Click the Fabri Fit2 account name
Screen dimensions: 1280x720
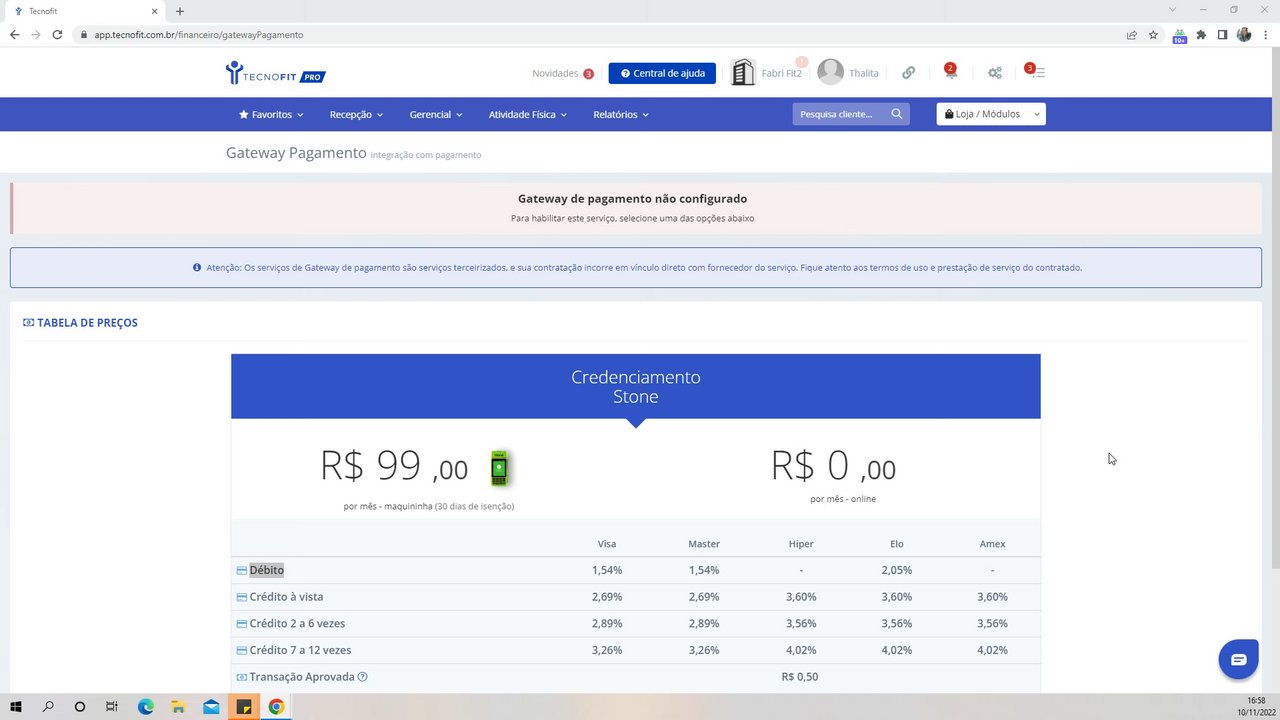pyautogui.click(x=782, y=73)
